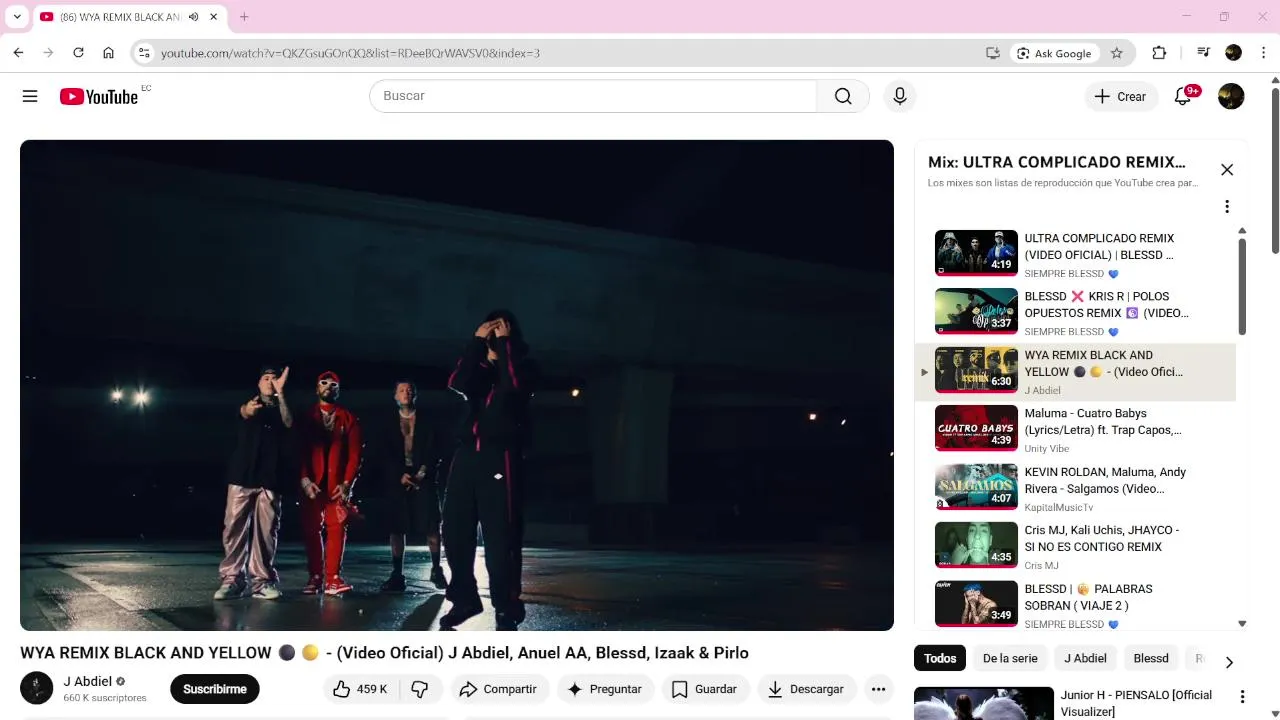The image size is (1280, 720).
Task: Play PALABRAS SOBRAN (VIAJE 2) thumbnail
Action: [976, 604]
